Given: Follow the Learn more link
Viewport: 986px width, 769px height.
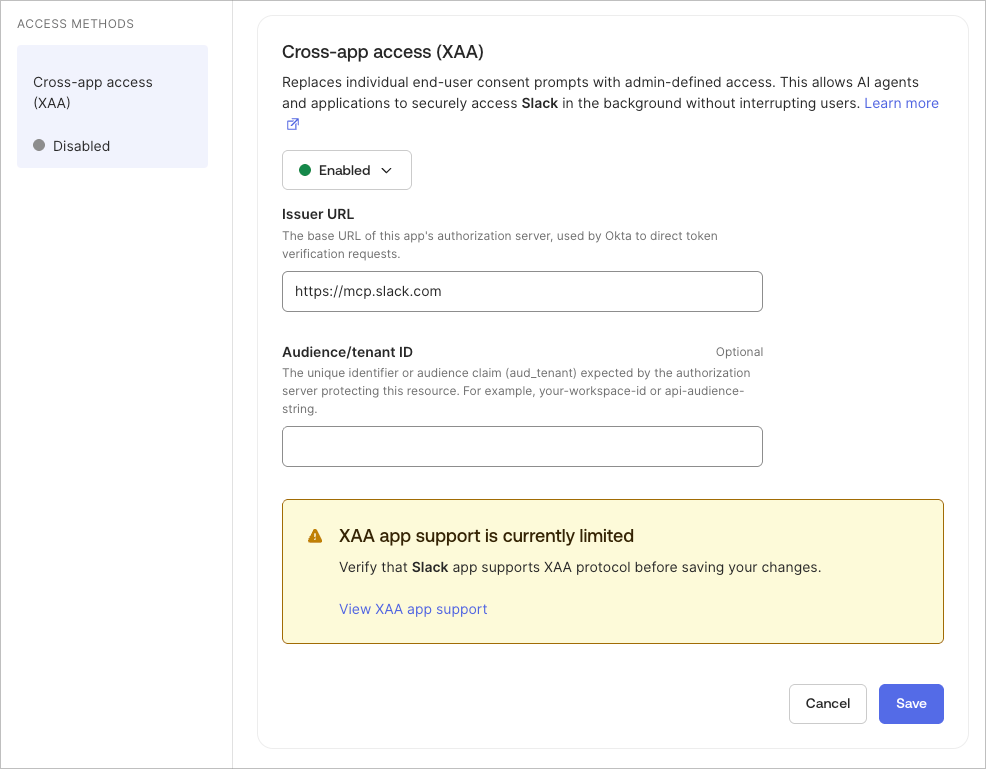Looking at the screenshot, I should 901,103.
